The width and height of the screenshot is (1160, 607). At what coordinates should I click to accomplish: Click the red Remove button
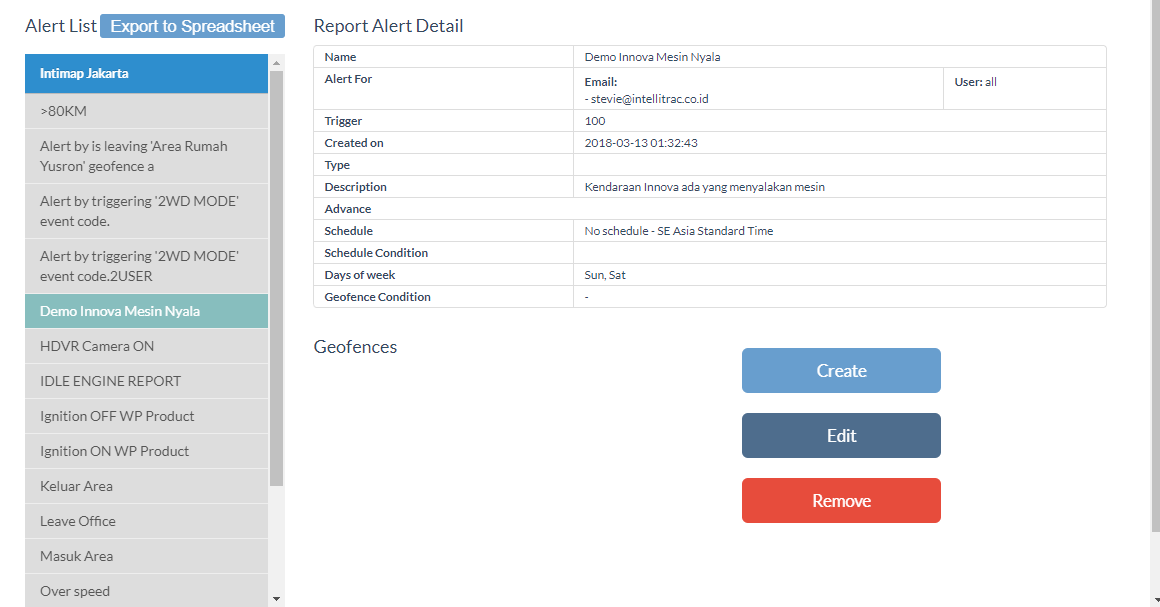point(841,500)
